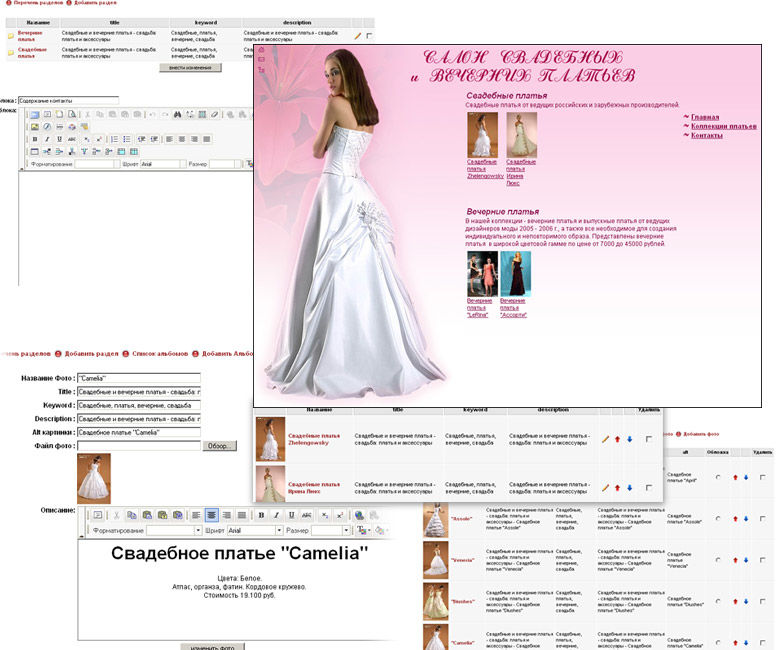Click the Keyword input field

pyautogui.click(x=138, y=405)
